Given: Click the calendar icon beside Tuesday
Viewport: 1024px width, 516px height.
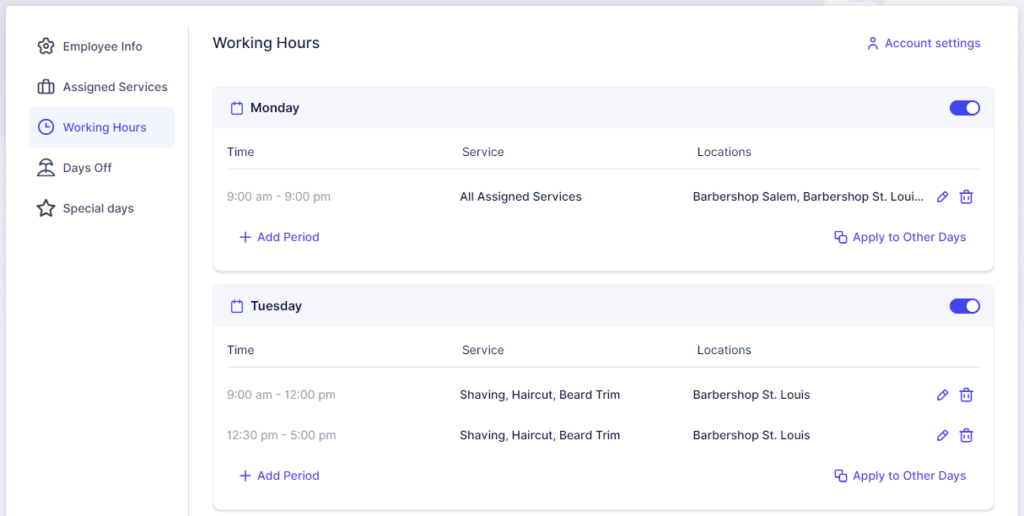Looking at the screenshot, I should point(237,306).
